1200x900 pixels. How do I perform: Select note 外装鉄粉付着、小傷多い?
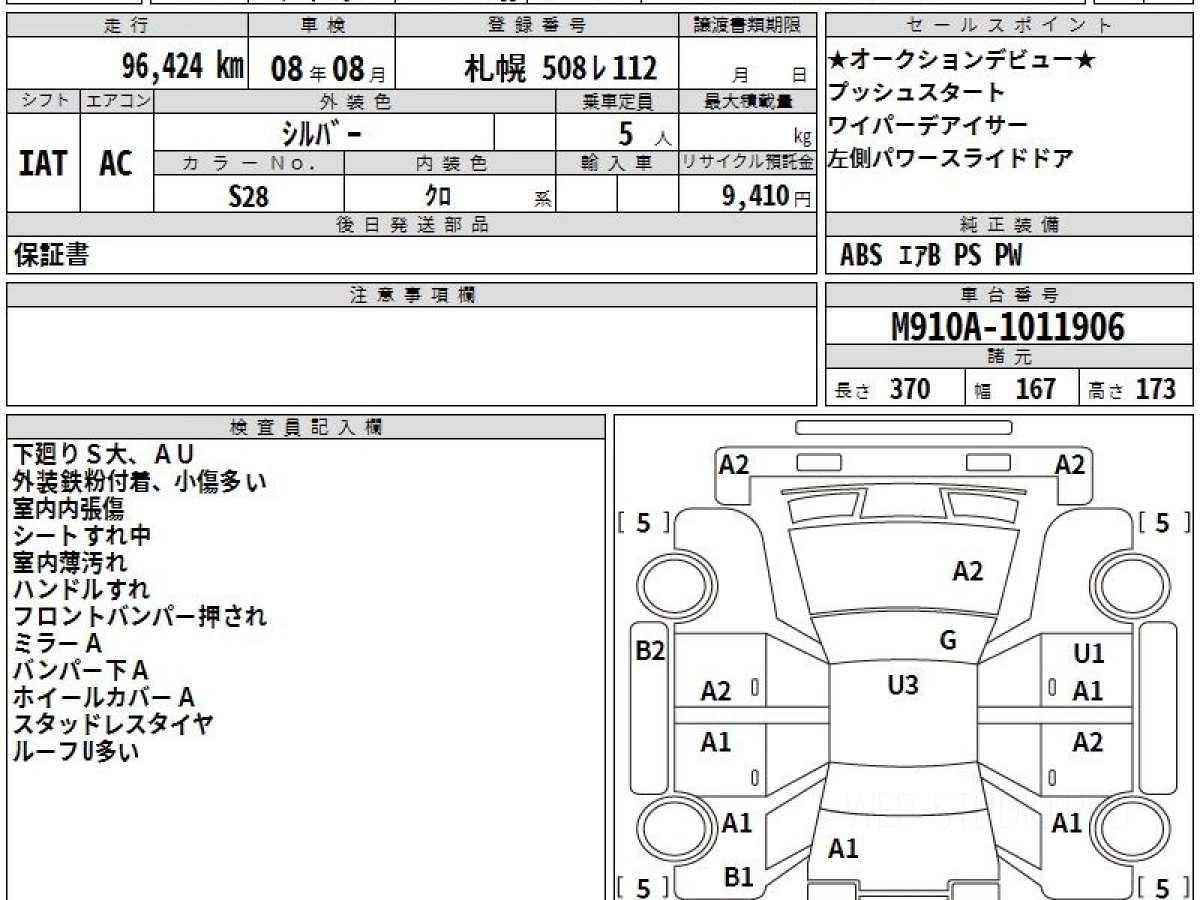[x=139, y=482]
